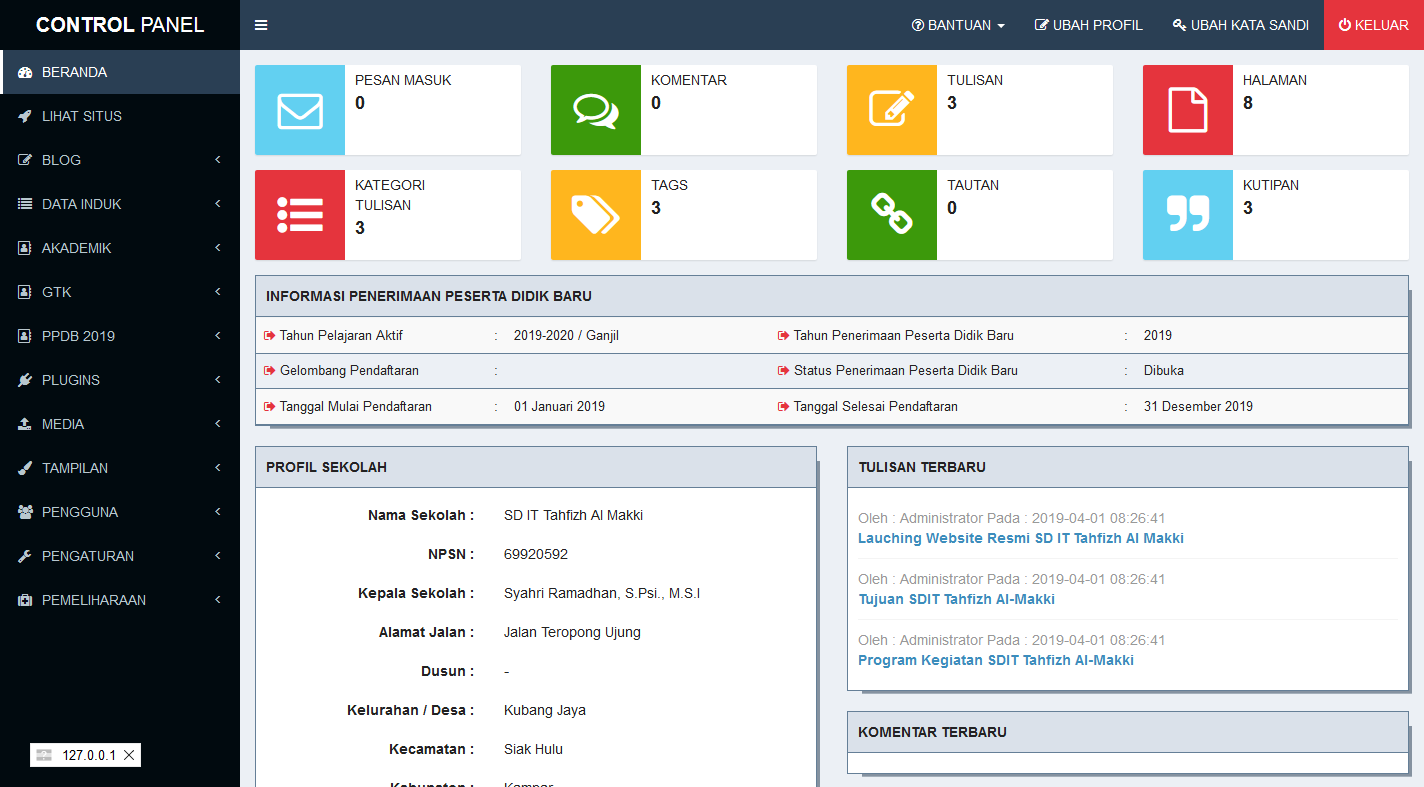Expand the Data Induk submenu chevron
This screenshot has height=787, width=1424.
[x=218, y=204]
